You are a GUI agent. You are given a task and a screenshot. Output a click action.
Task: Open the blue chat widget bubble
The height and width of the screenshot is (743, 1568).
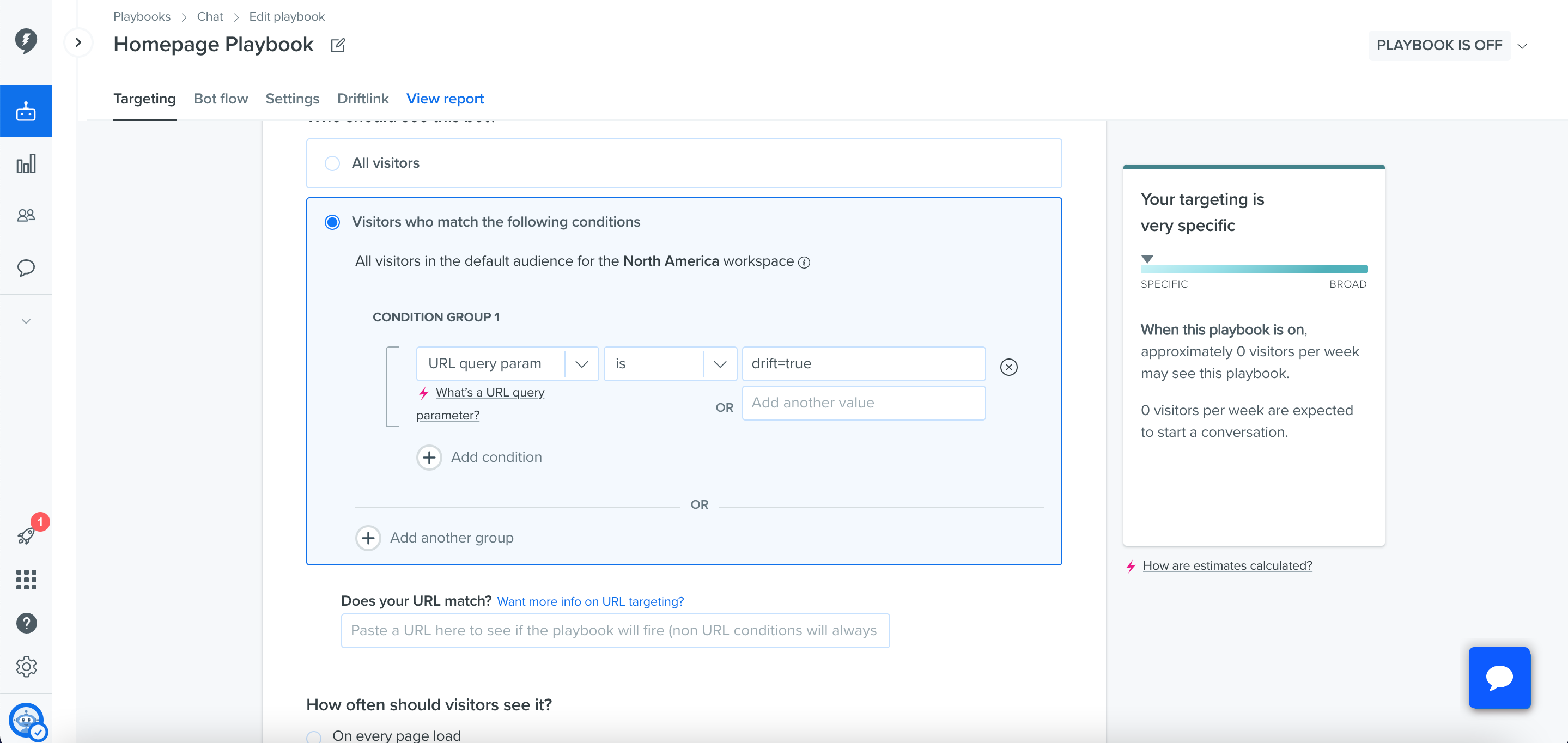coord(1499,678)
